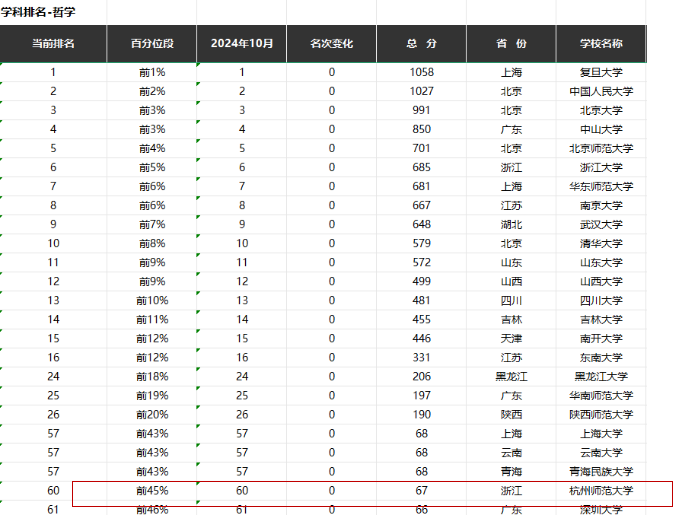Click the 名次变化 column header

pos(331,43)
